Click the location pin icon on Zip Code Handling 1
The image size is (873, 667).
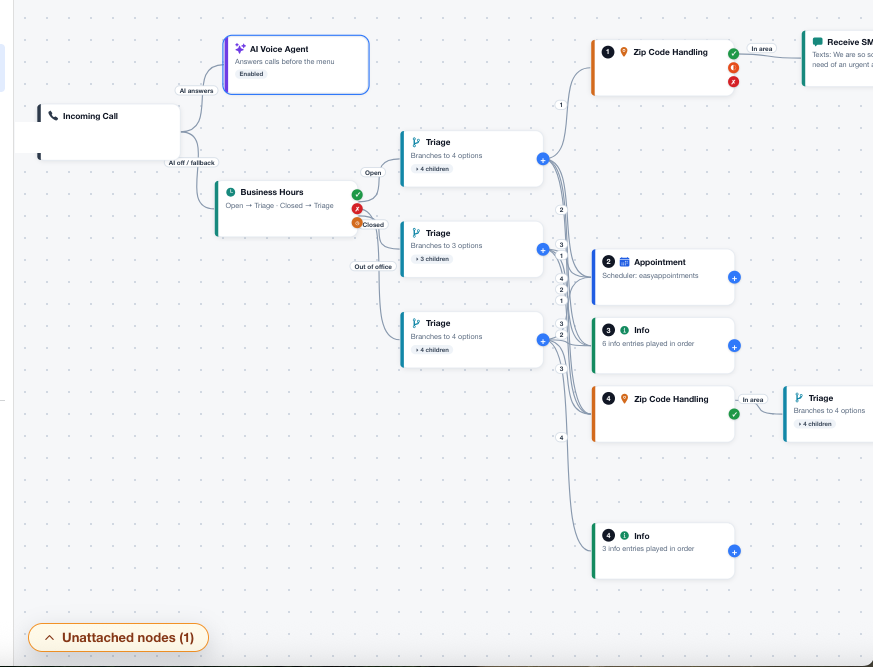624,52
